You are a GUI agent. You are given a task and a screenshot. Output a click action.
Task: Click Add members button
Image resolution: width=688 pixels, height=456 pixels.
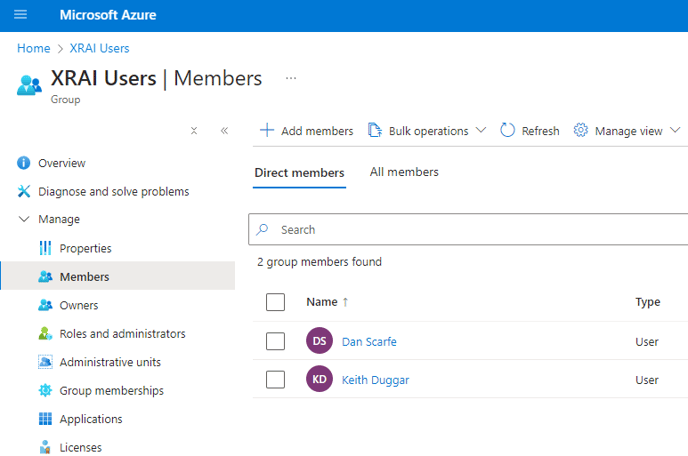(x=306, y=131)
